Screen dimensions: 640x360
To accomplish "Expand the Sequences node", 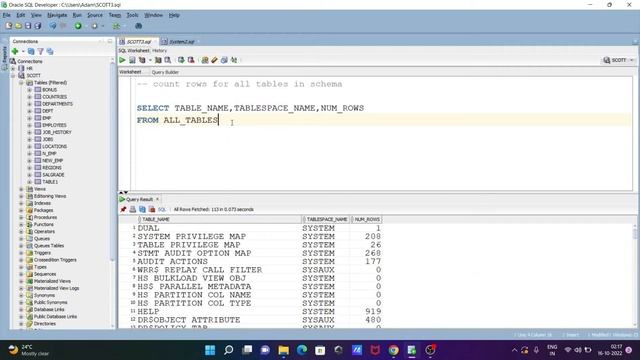I will coord(21,274).
